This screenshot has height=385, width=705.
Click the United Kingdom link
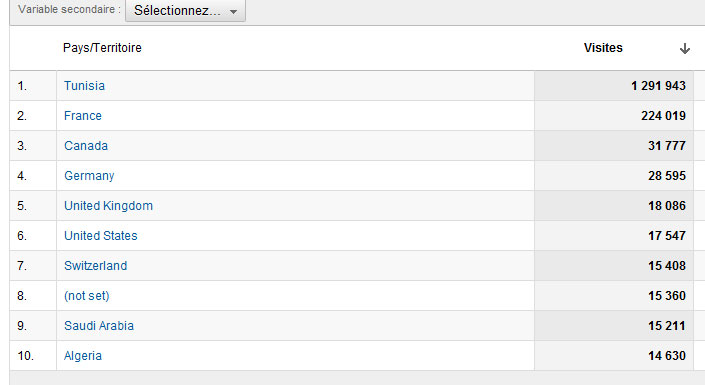(108, 206)
